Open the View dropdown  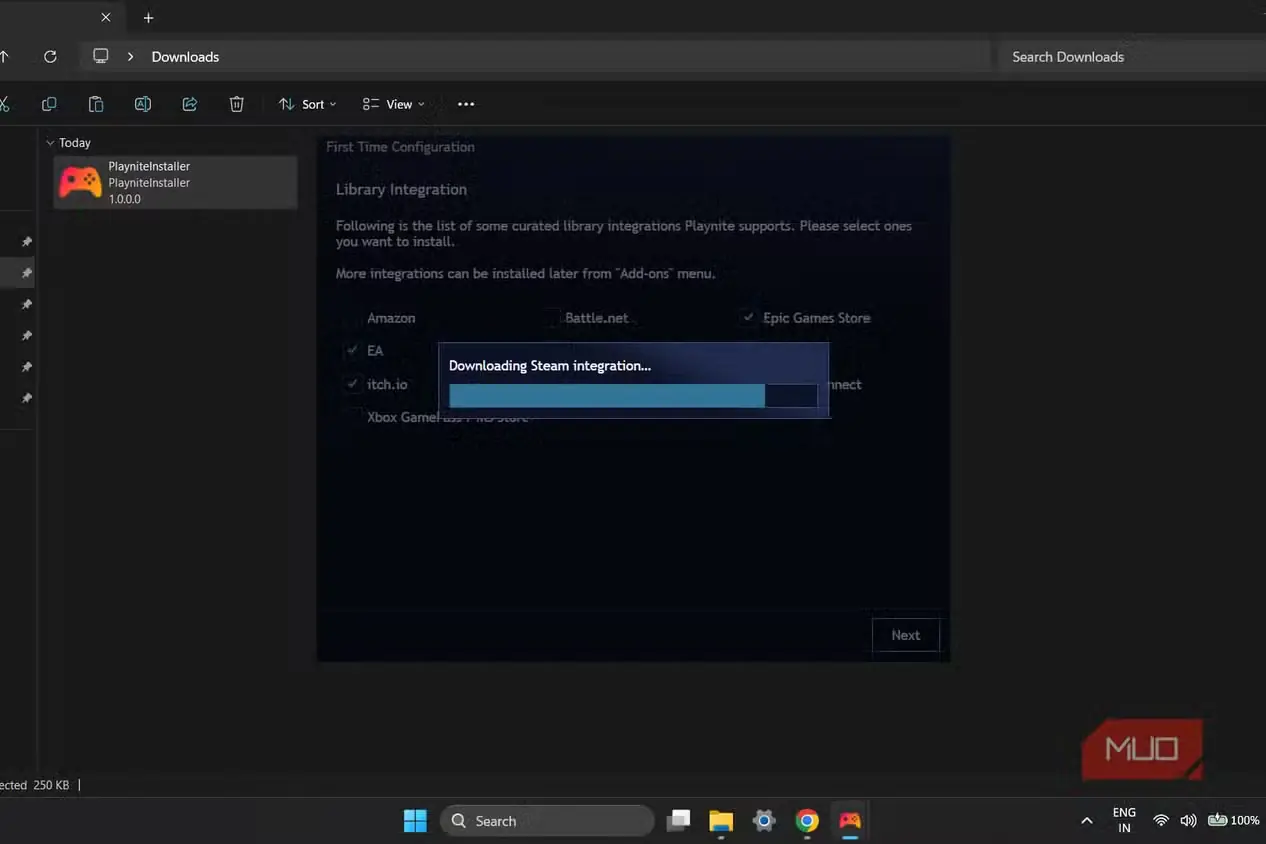pos(393,104)
